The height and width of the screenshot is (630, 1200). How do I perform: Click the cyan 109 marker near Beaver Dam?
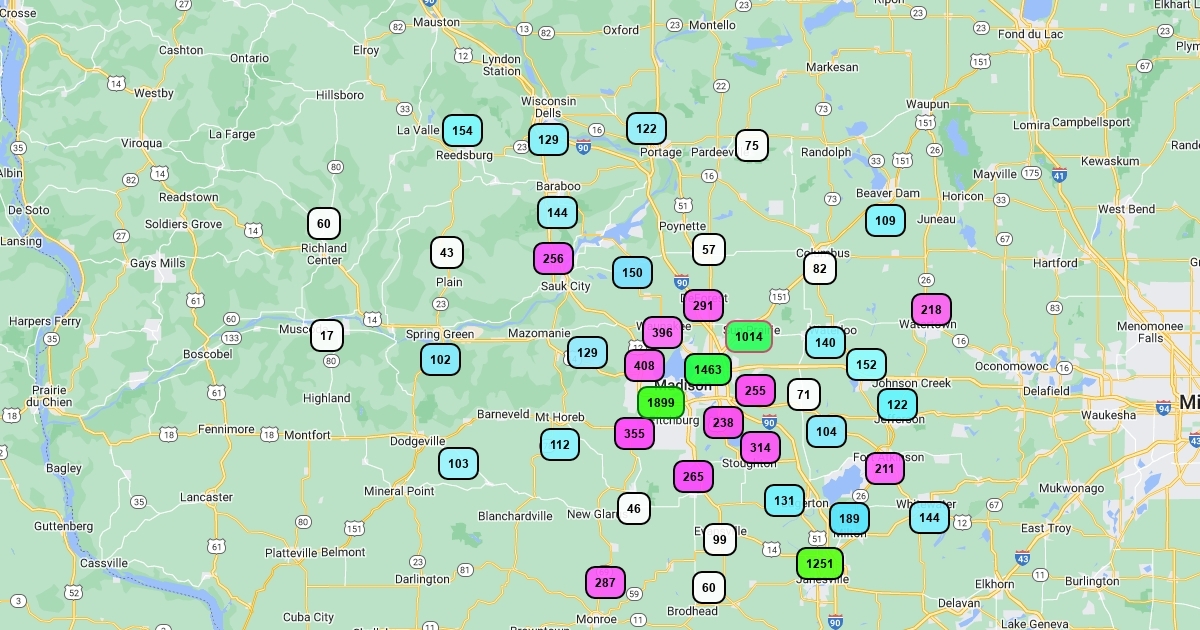pyautogui.click(x=885, y=221)
